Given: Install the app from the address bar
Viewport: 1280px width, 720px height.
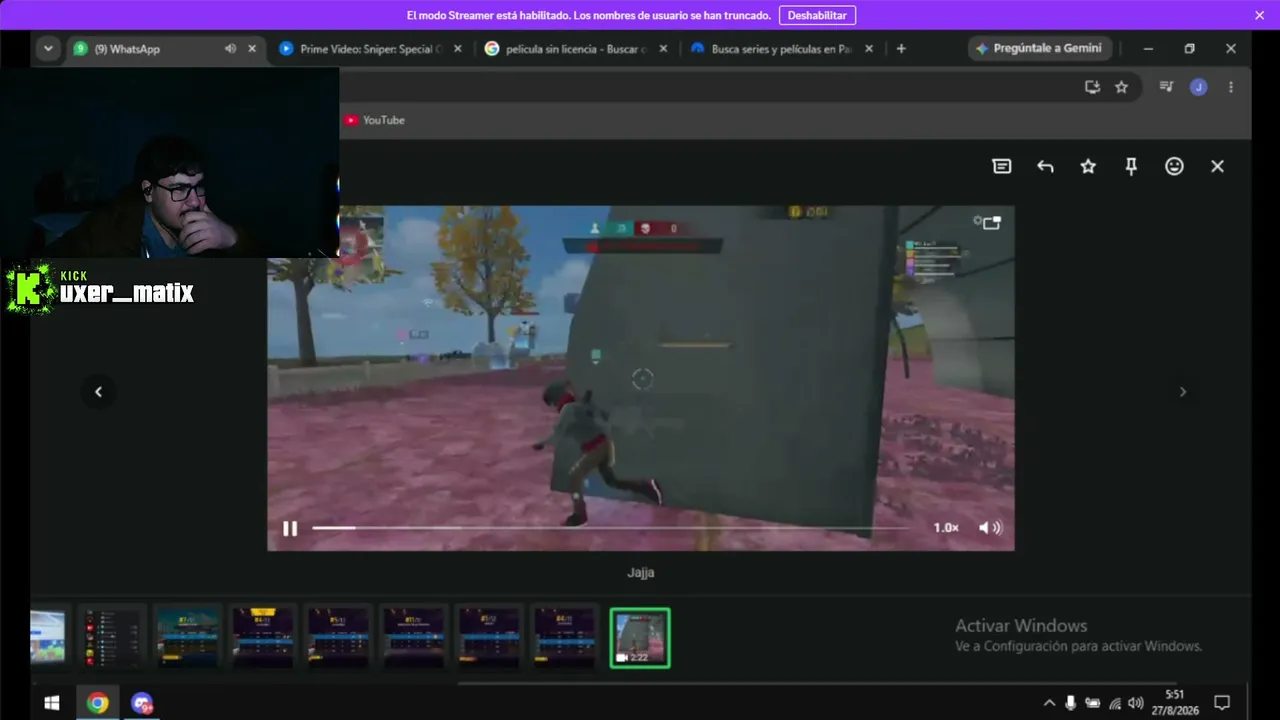Looking at the screenshot, I should [x=1092, y=87].
